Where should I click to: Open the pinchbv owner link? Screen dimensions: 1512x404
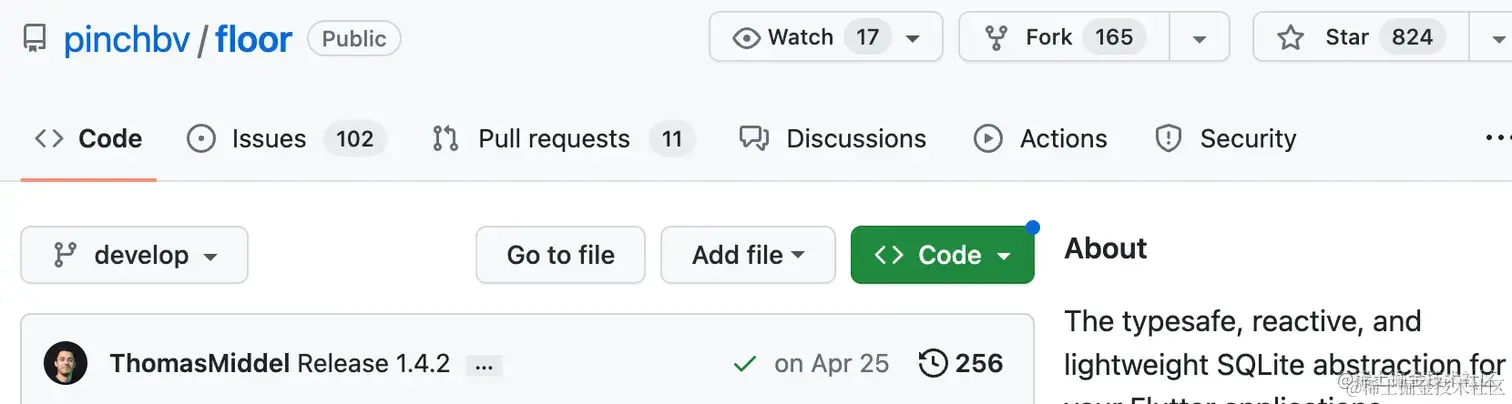(x=126, y=39)
